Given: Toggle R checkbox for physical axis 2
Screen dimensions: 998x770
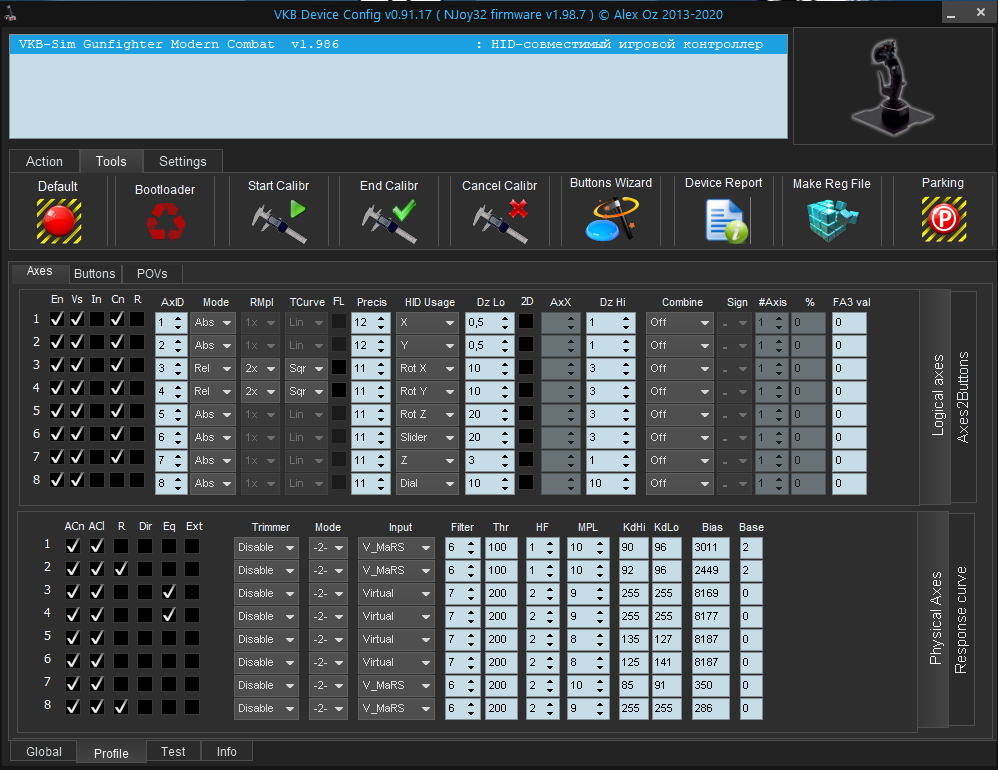Looking at the screenshot, I should 120,569.
